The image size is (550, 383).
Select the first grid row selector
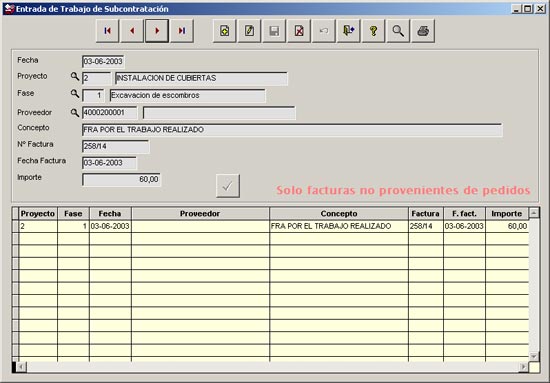click(x=15, y=226)
